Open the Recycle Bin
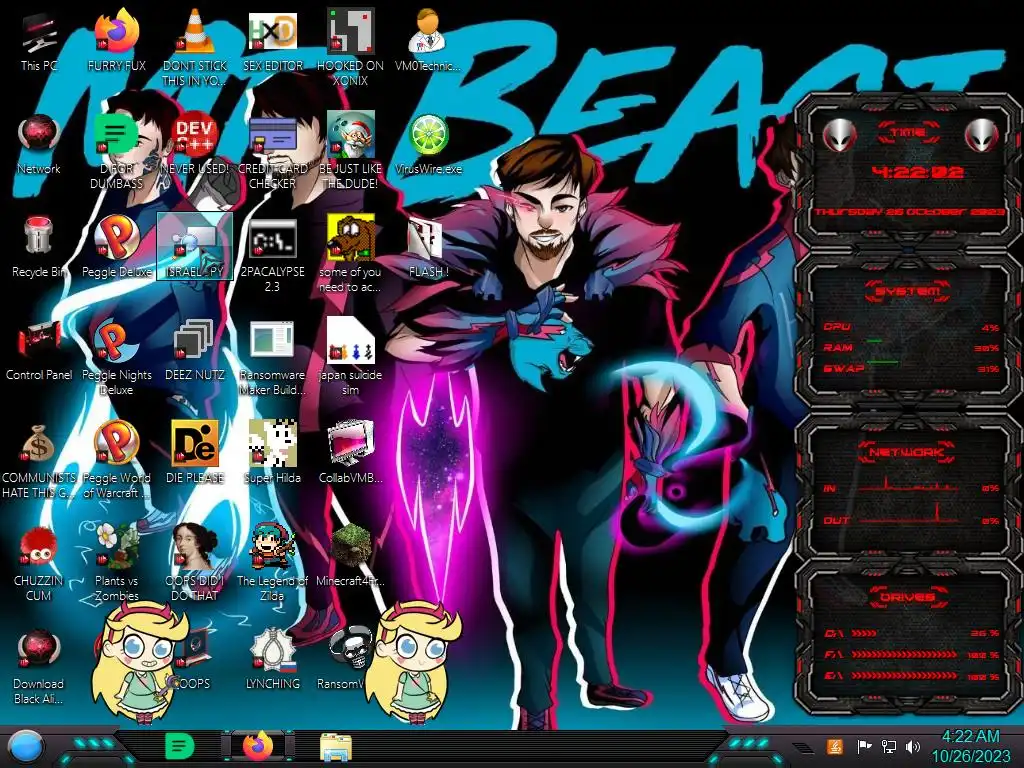This screenshot has height=768, width=1024. pyautogui.click(x=39, y=247)
